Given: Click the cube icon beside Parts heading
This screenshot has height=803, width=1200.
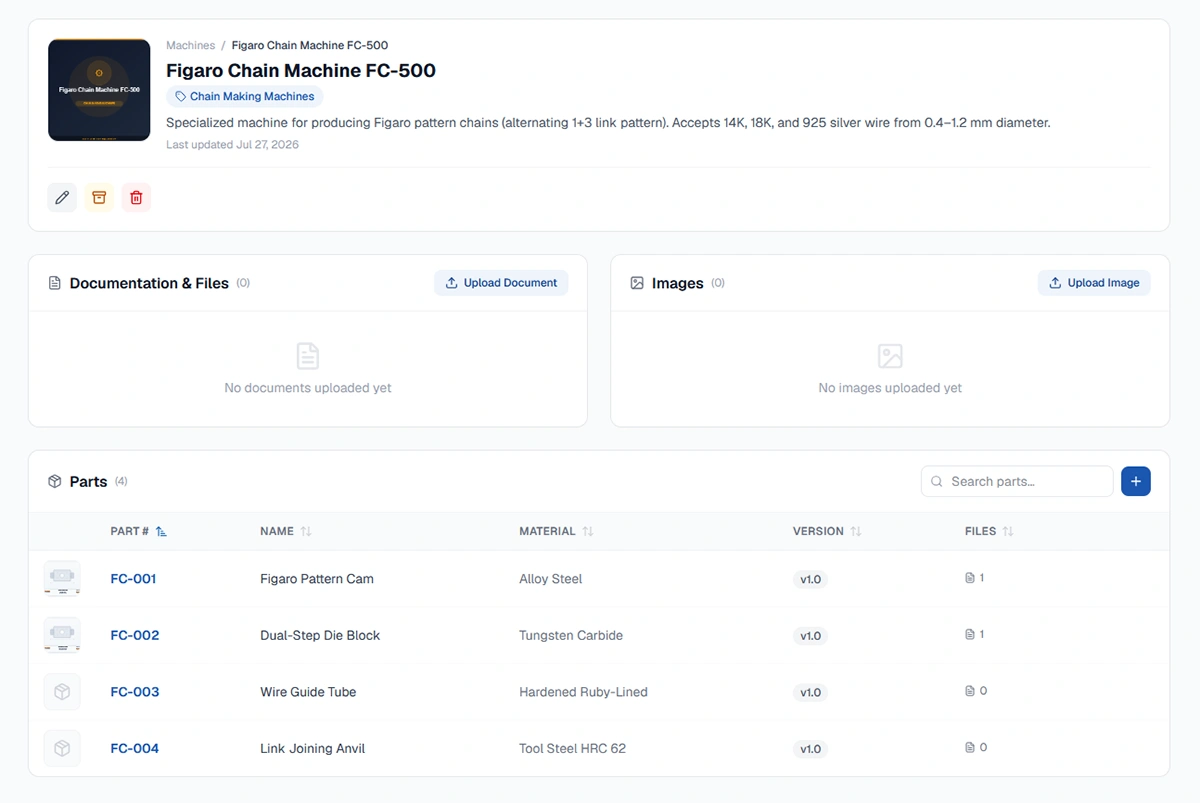Looking at the screenshot, I should coord(55,481).
